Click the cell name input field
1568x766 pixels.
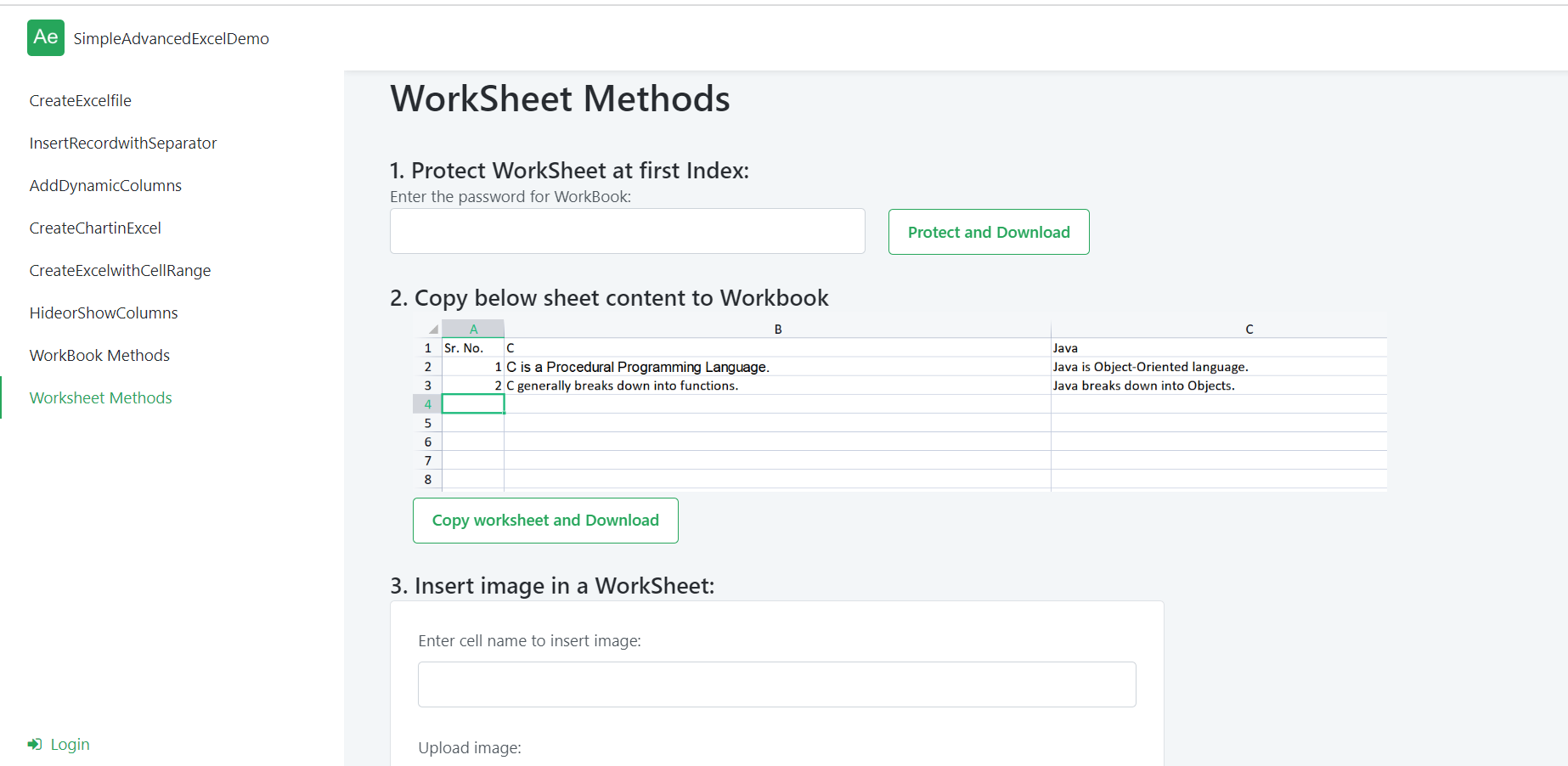776,684
